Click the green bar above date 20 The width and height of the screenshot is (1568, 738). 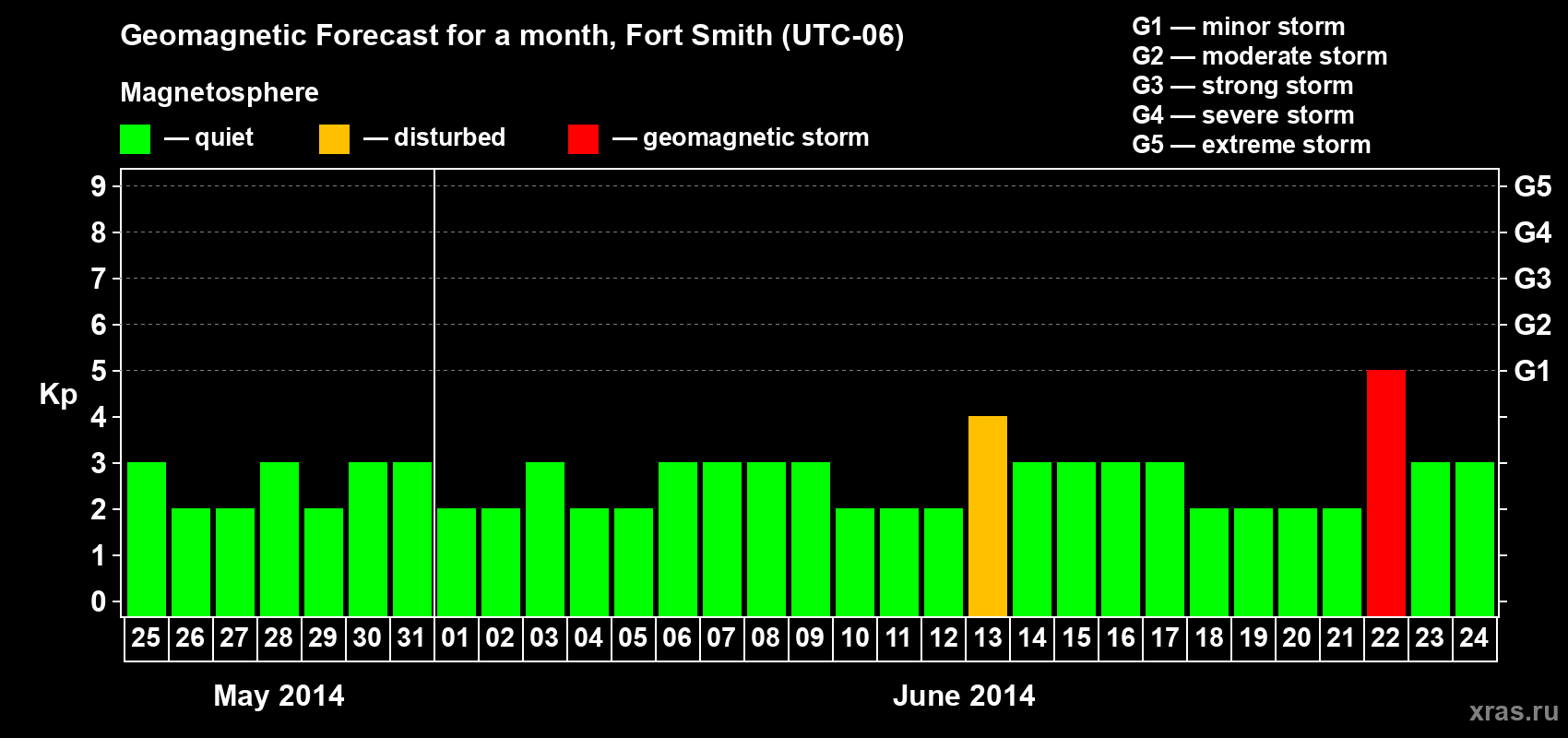pos(1297,562)
